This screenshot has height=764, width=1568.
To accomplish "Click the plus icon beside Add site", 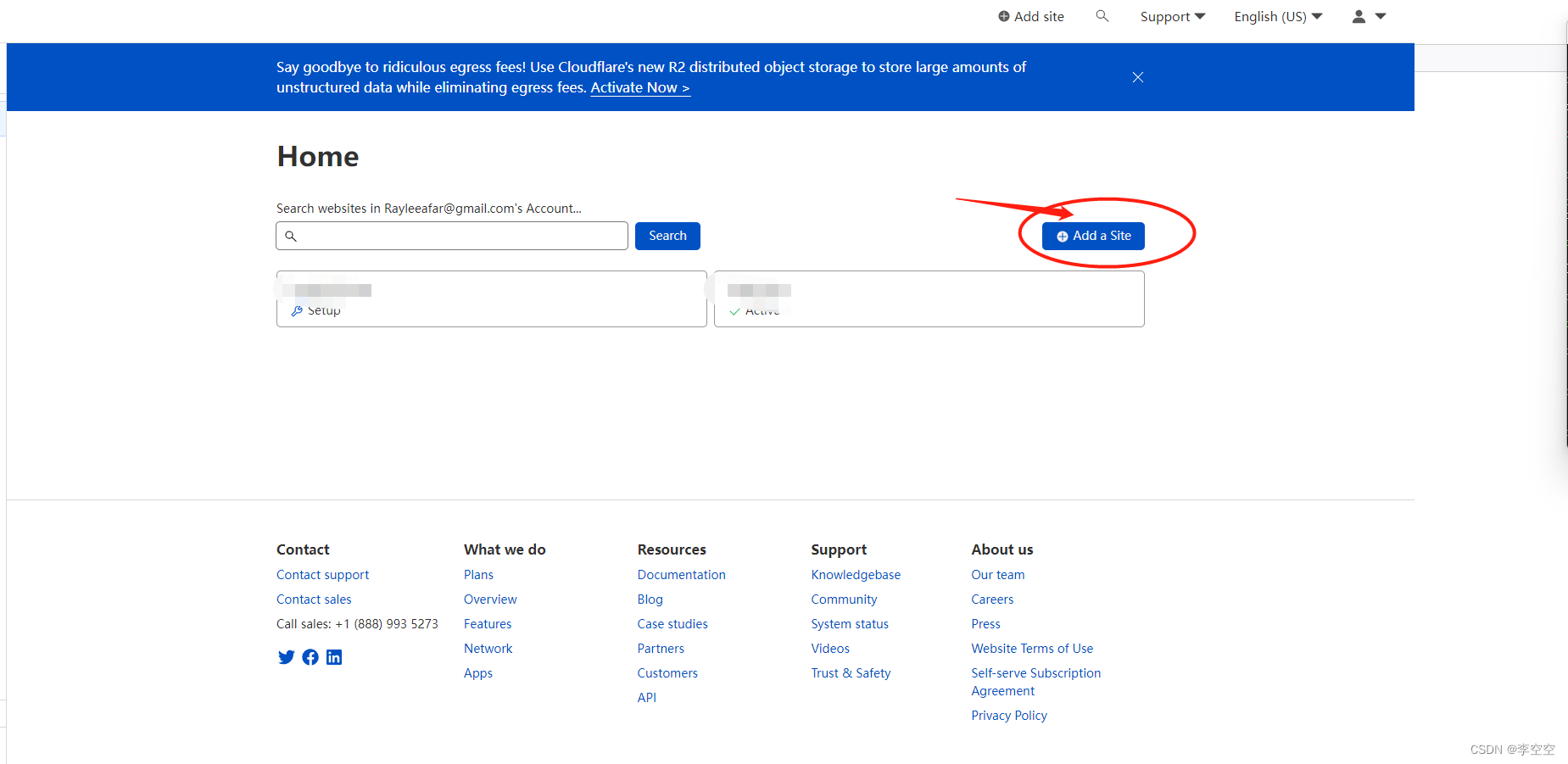I will pos(1004,16).
